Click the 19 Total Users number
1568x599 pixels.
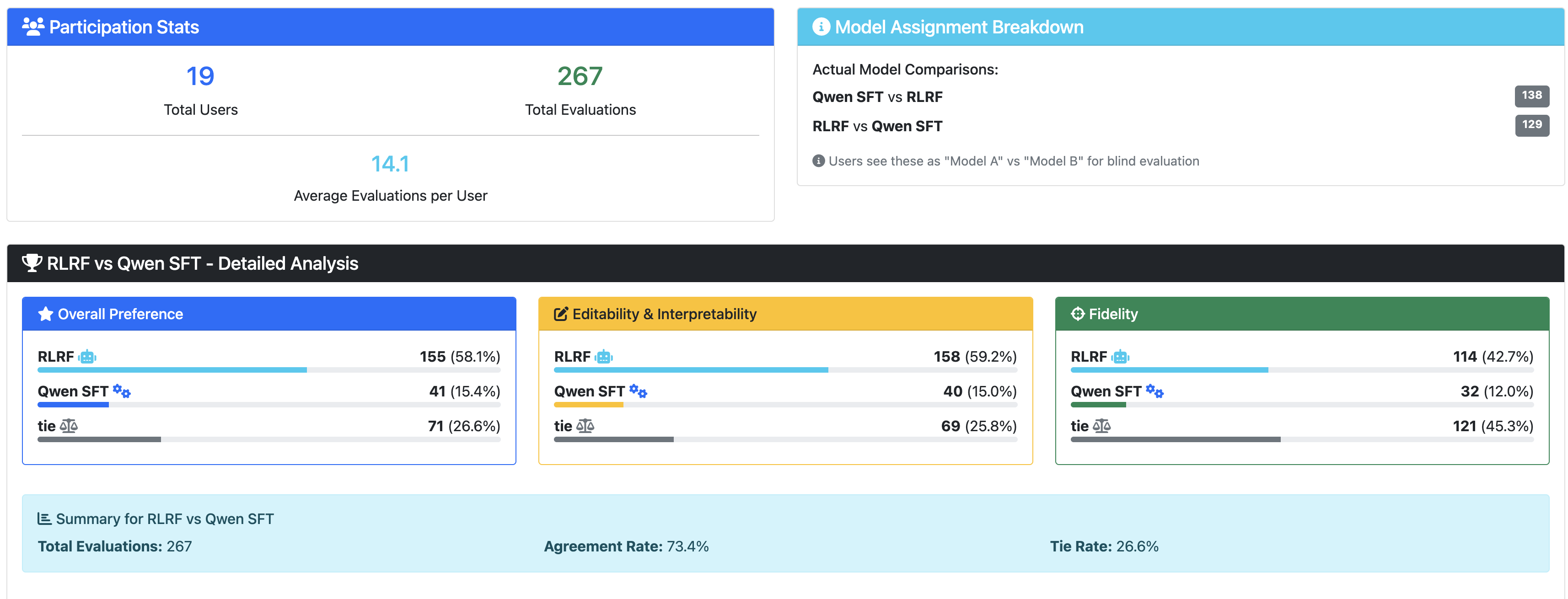[200, 76]
